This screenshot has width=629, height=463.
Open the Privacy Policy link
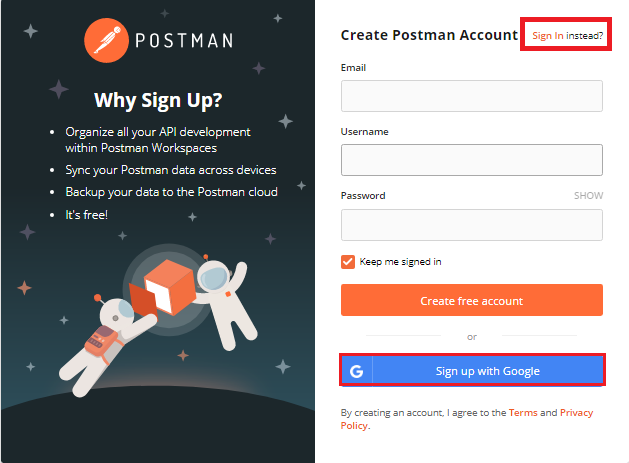[x=467, y=419]
